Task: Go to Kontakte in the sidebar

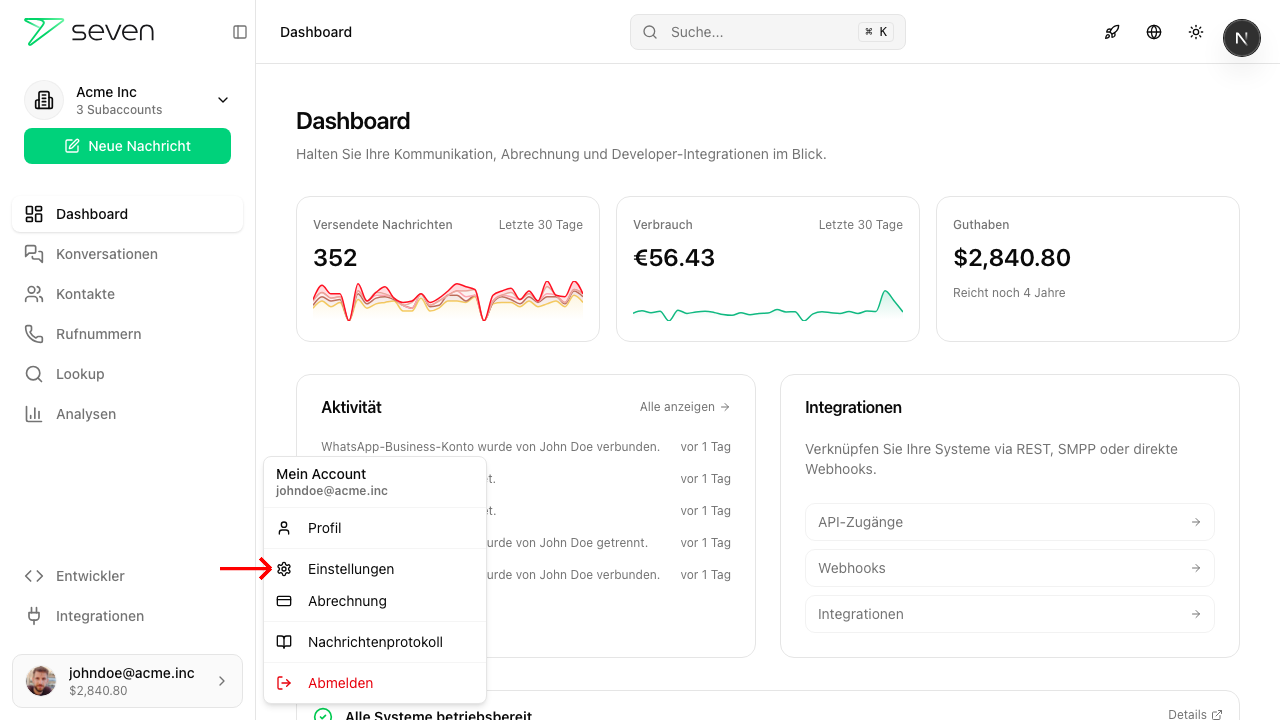Action: (x=85, y=294)
